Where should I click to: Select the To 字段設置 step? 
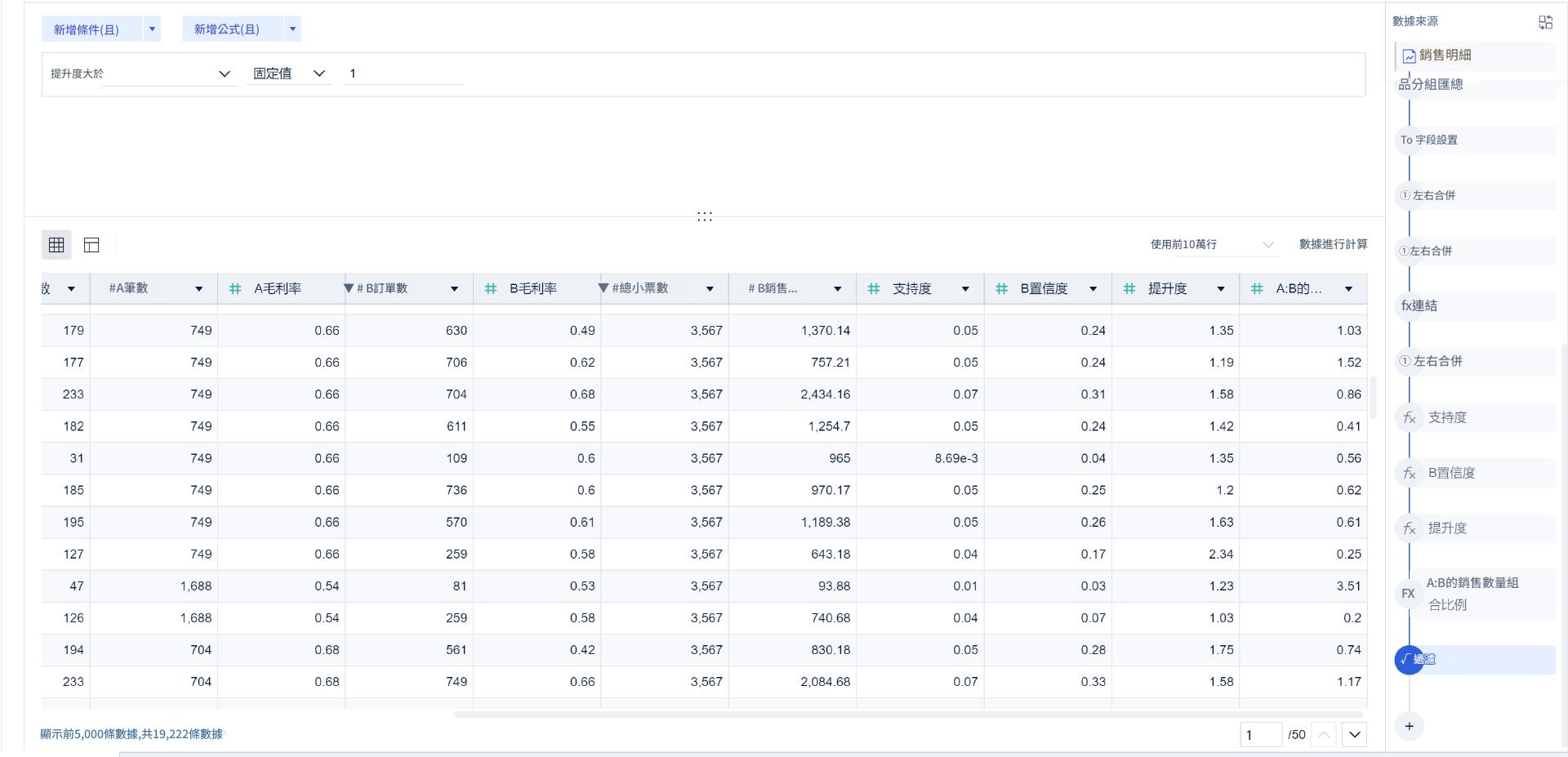click(1475, 140)
